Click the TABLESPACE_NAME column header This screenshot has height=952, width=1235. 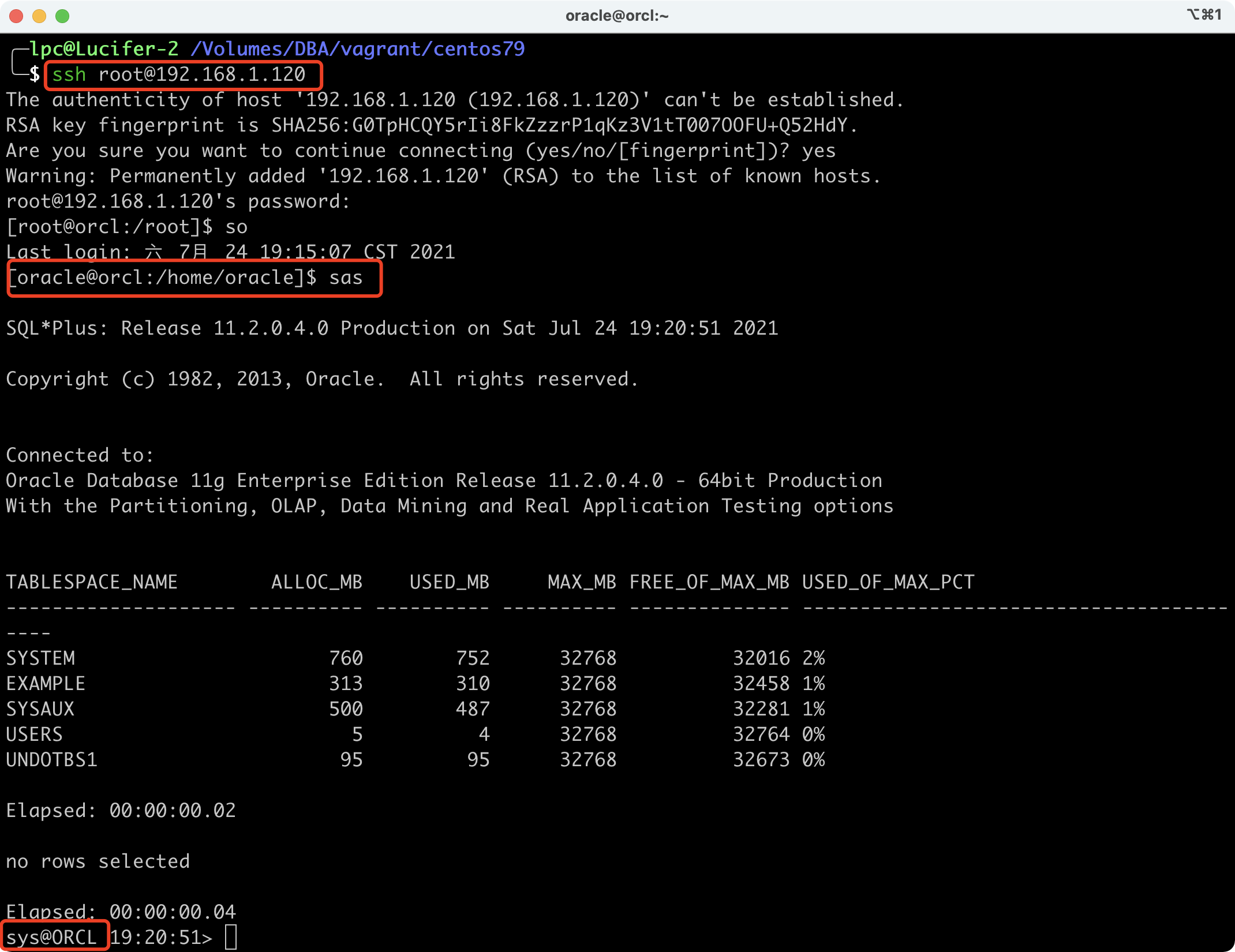[x=92, y=582]
